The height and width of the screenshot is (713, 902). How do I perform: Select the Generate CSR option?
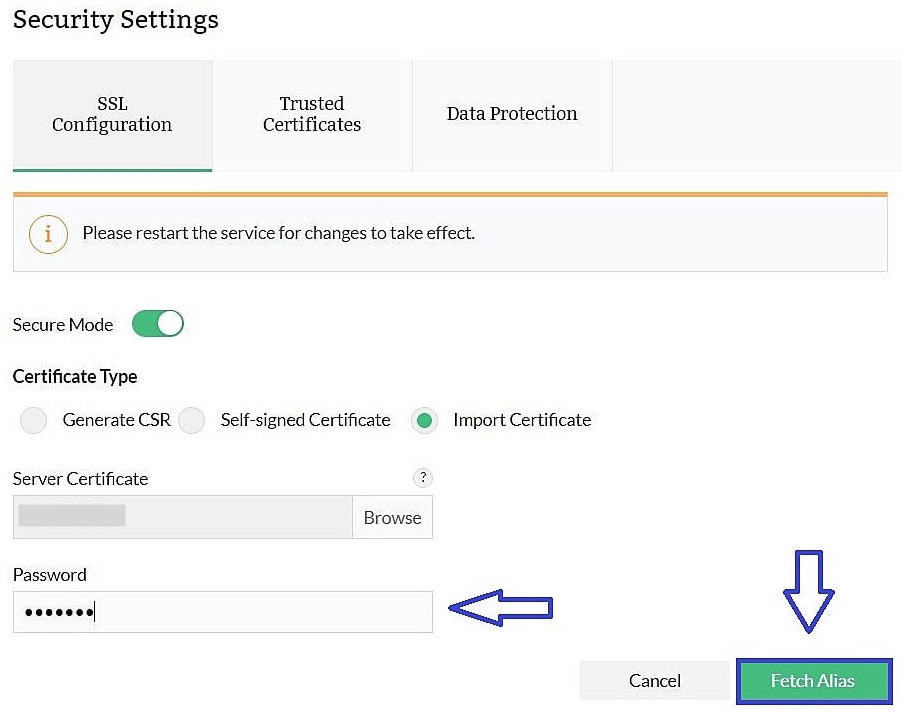pos(33,420)
